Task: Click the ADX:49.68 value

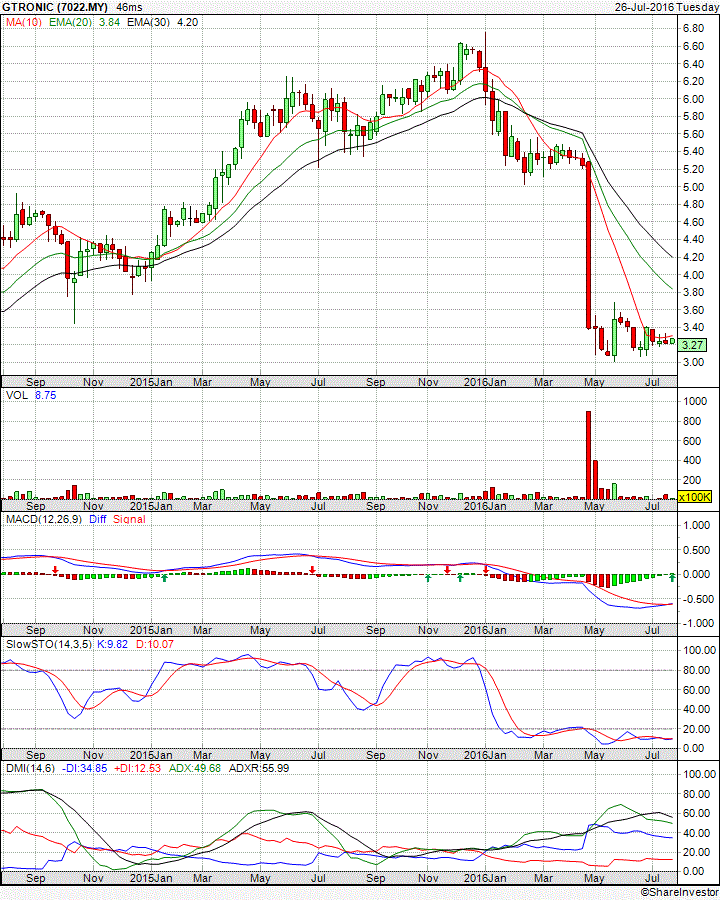Action: coord(195,769)
